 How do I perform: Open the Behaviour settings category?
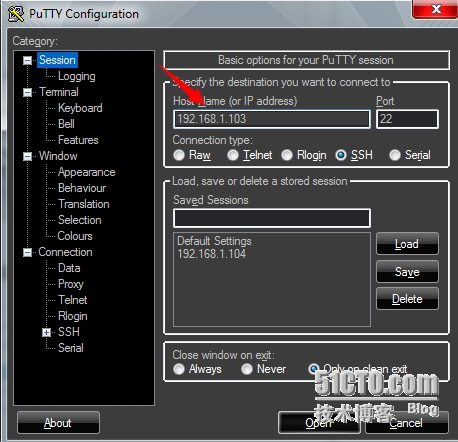coord(82,188)
